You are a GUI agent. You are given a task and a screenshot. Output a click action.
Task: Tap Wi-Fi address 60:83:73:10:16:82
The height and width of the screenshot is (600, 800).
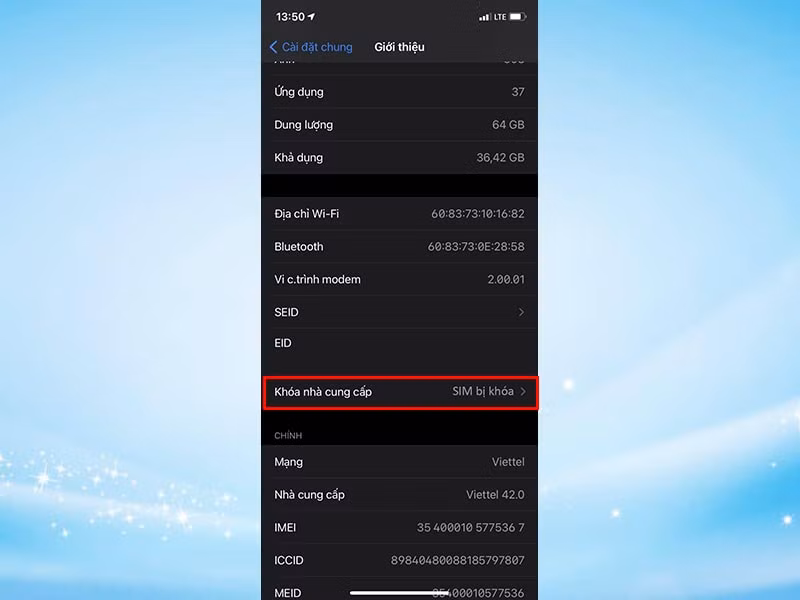478,214
